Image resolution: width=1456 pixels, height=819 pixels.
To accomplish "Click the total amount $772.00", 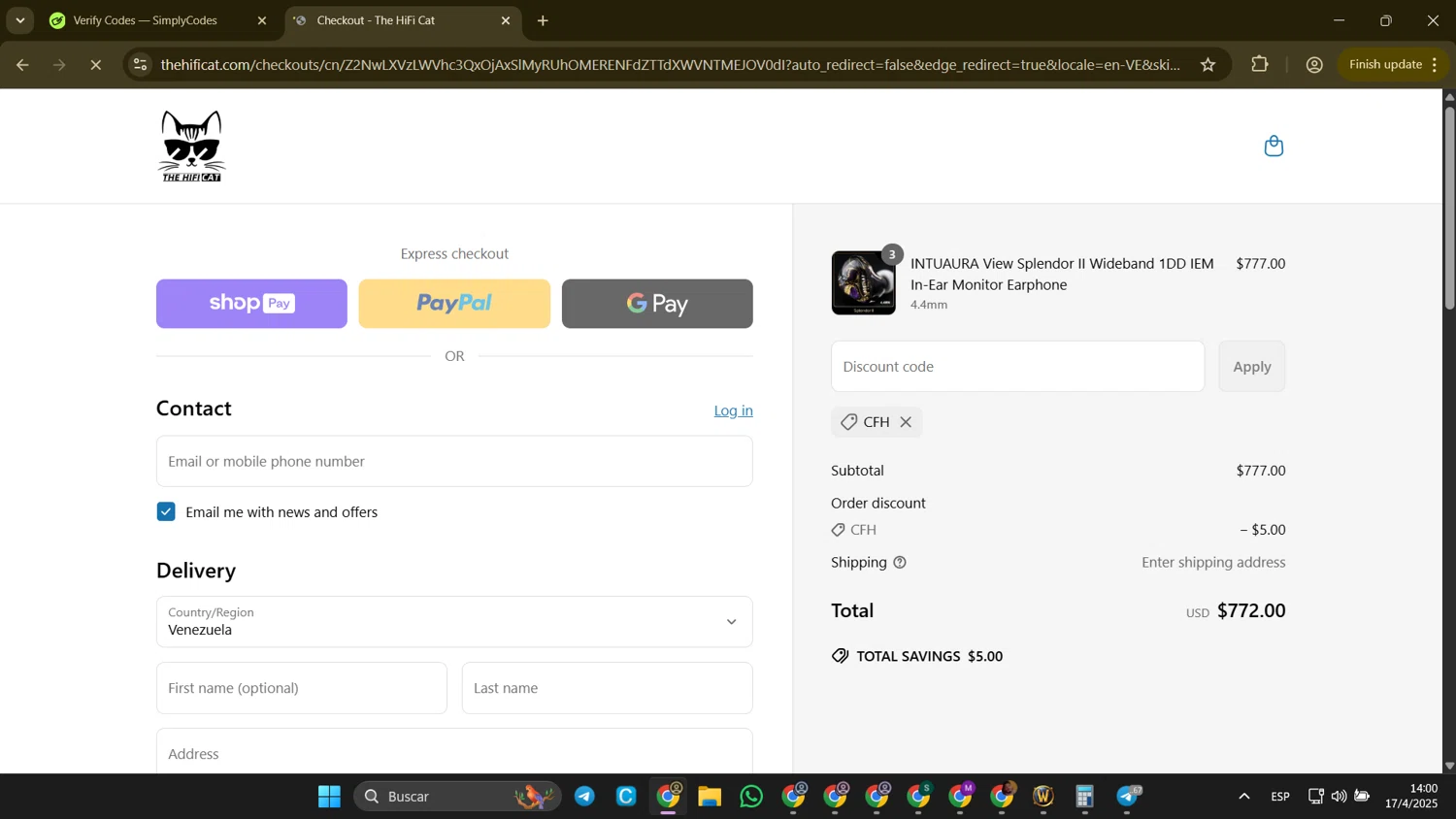I will (x=1250, y=611).
